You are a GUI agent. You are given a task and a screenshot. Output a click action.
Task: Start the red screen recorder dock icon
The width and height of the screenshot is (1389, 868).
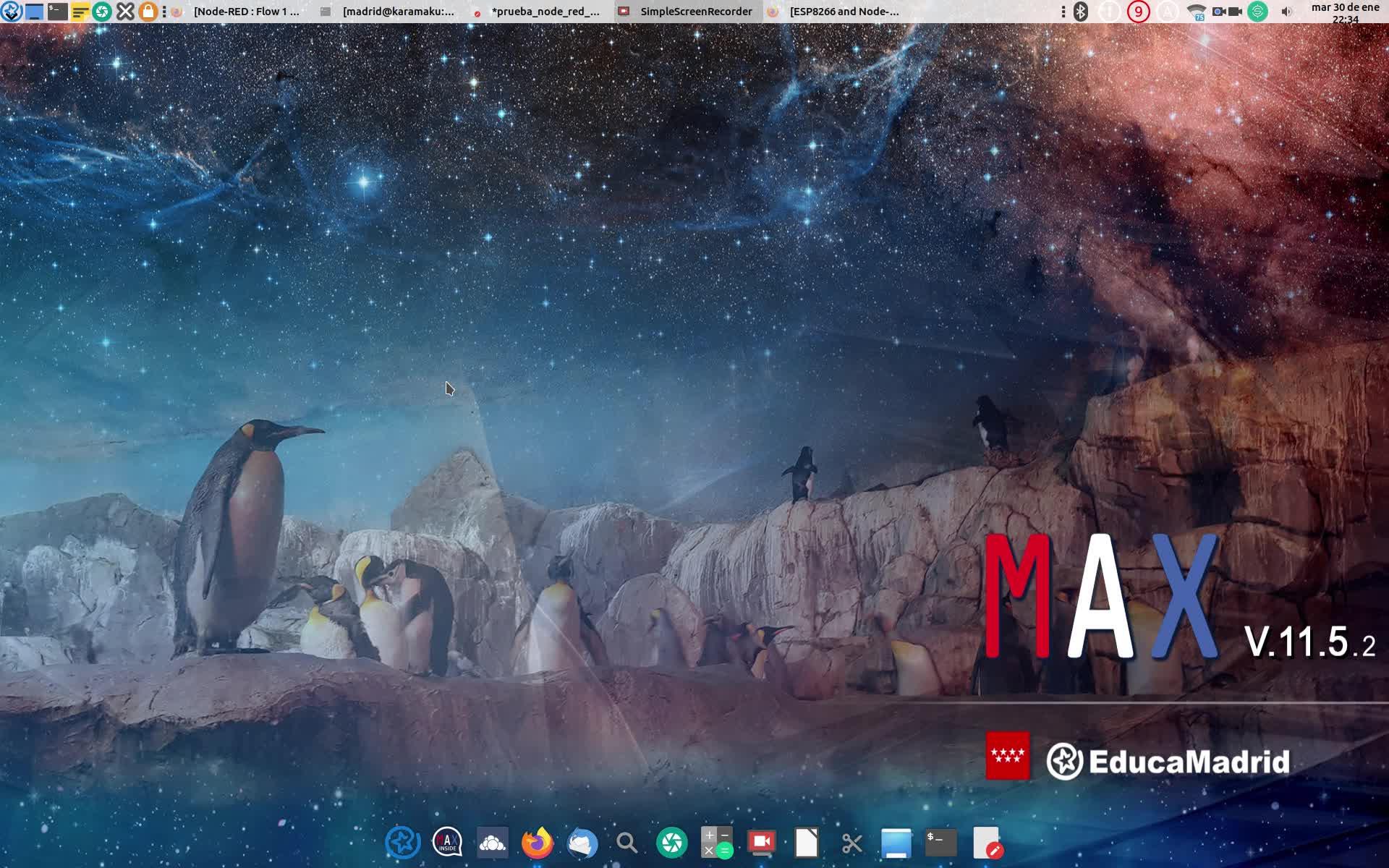tap(762, 843)
